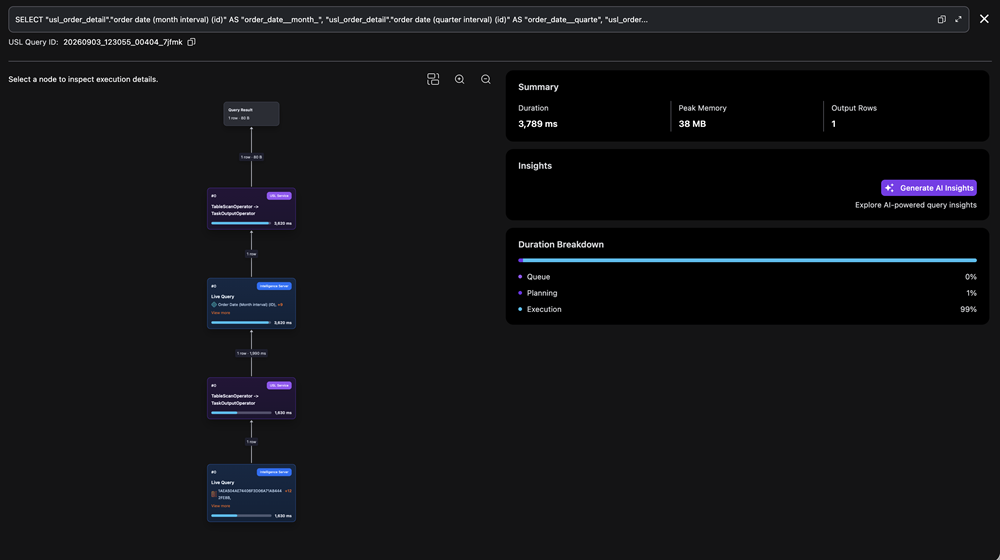
Task: Expand the SQL query box
Action: click(958, 19)
